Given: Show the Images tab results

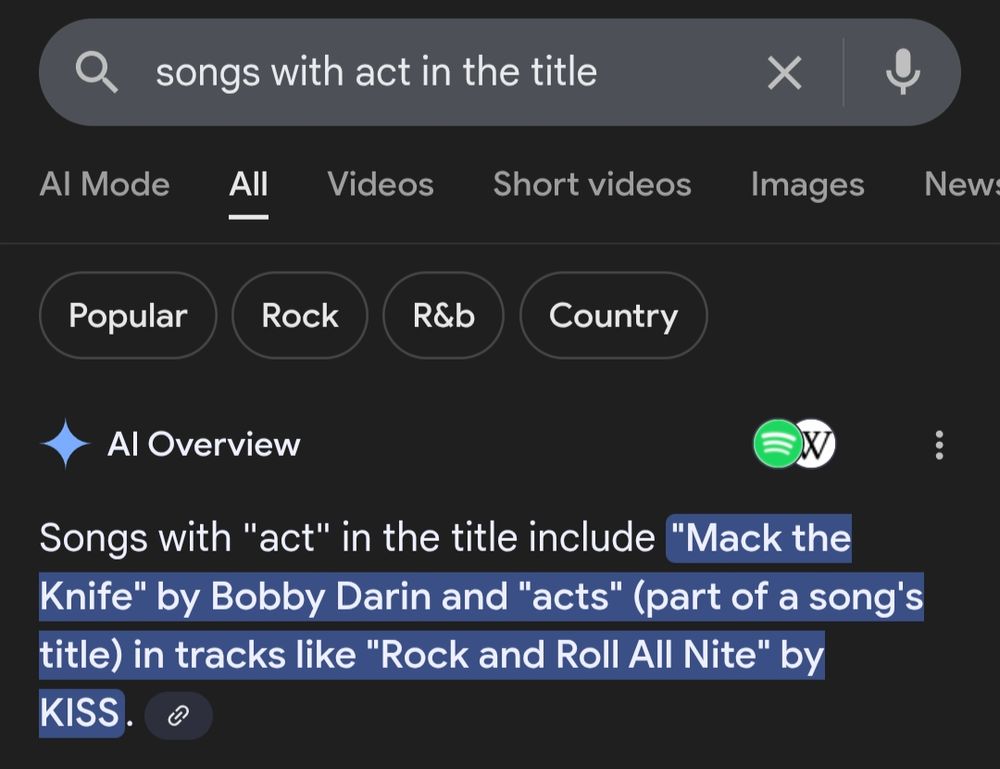Looking at the screenshot, I should 807,184.
